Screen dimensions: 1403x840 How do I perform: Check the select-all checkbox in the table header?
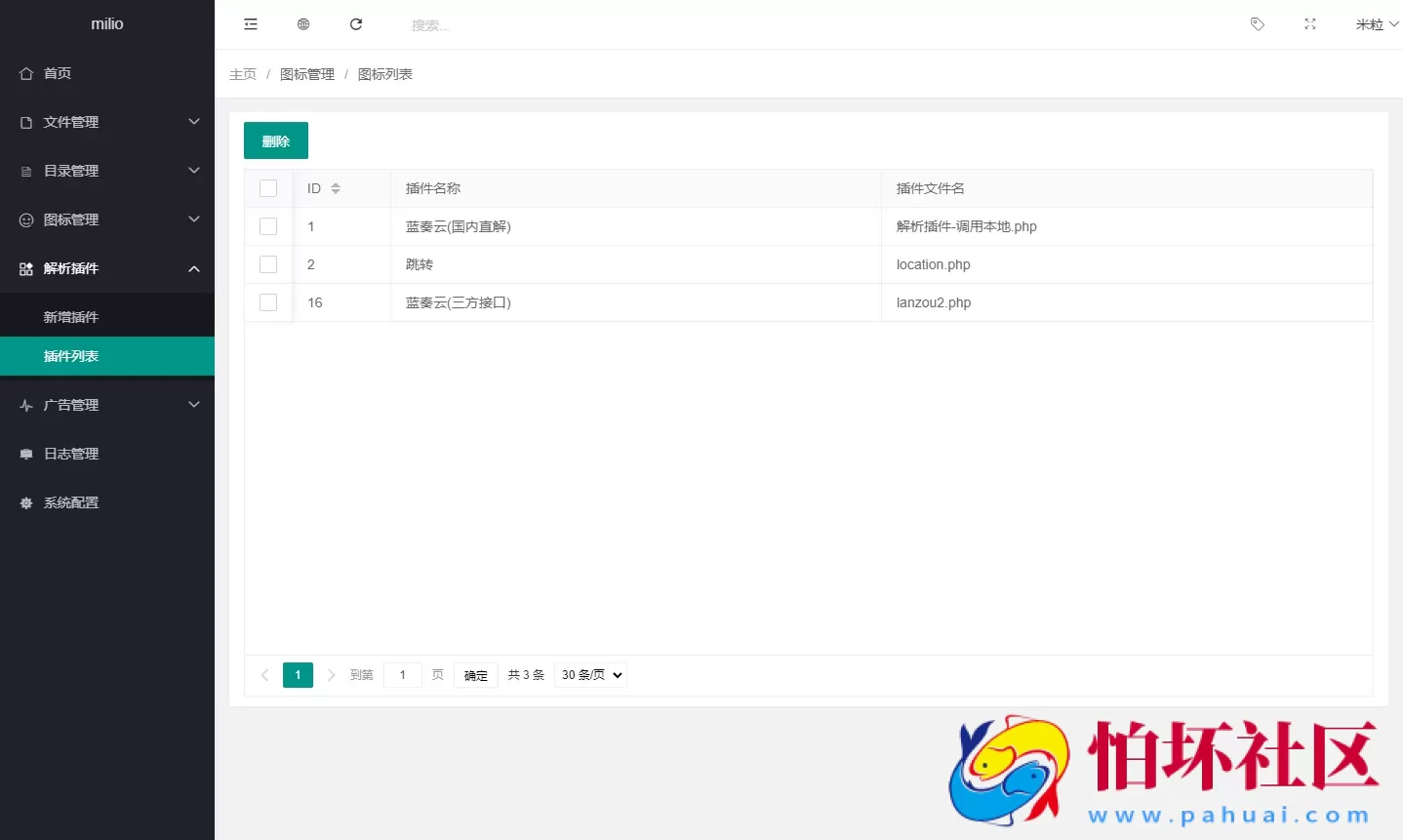click(x=268, y=187)
